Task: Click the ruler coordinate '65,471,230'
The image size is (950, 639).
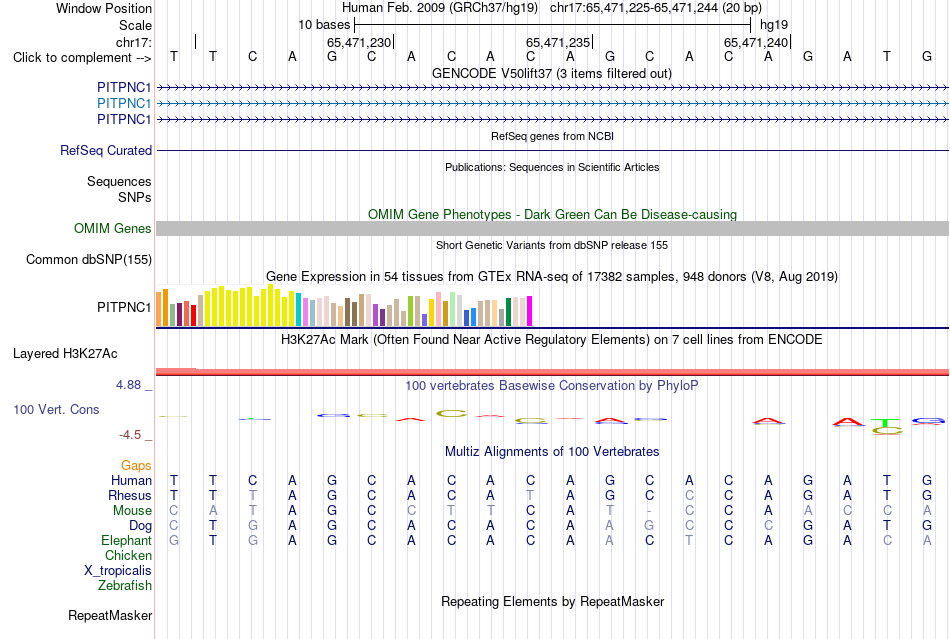Action: coord(359,42)
